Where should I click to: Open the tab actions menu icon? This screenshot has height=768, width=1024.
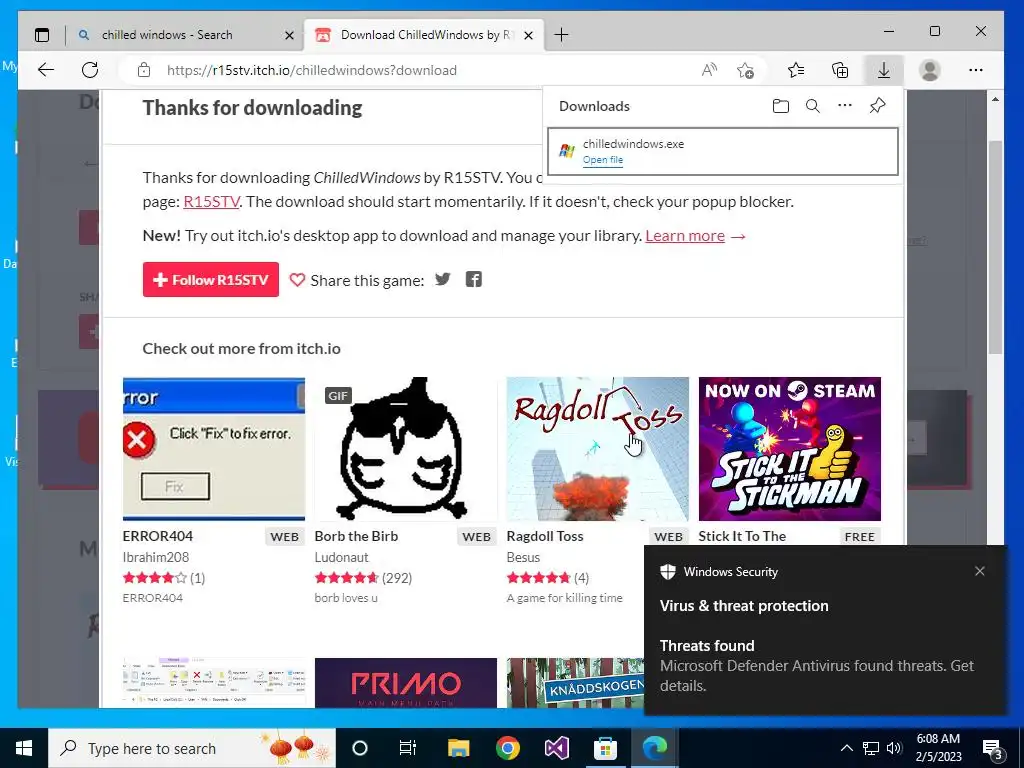[42, 35]
